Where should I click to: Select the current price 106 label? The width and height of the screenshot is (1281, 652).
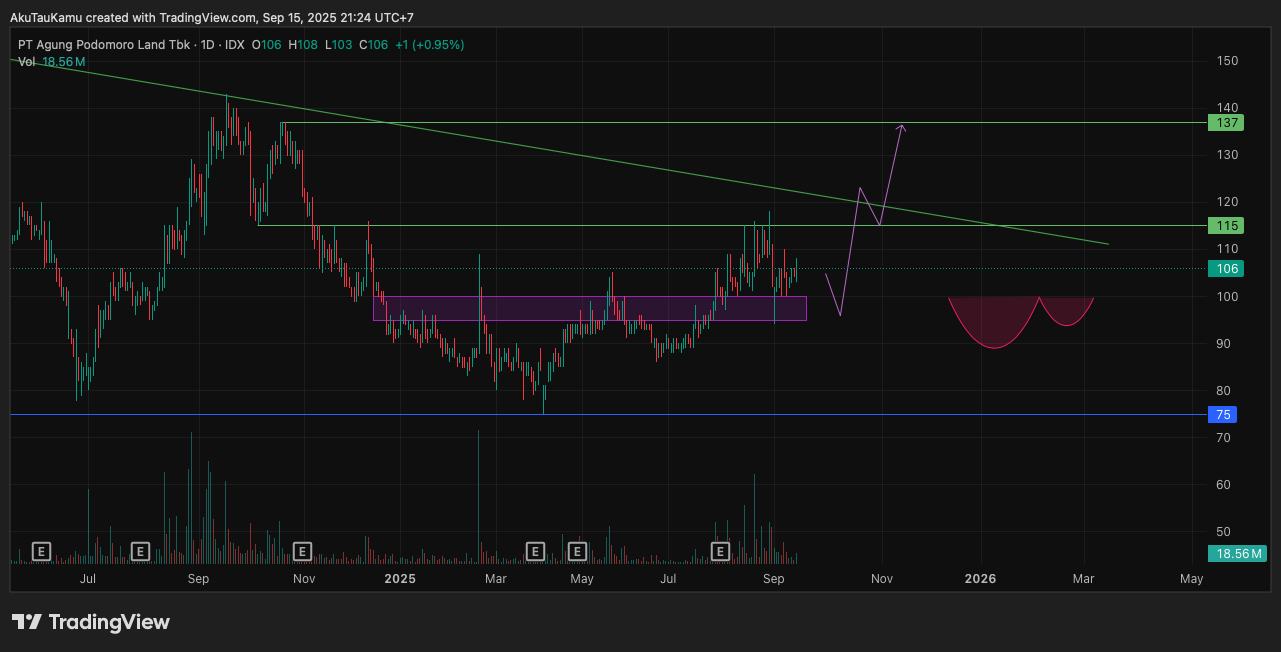click(1225, 268)
